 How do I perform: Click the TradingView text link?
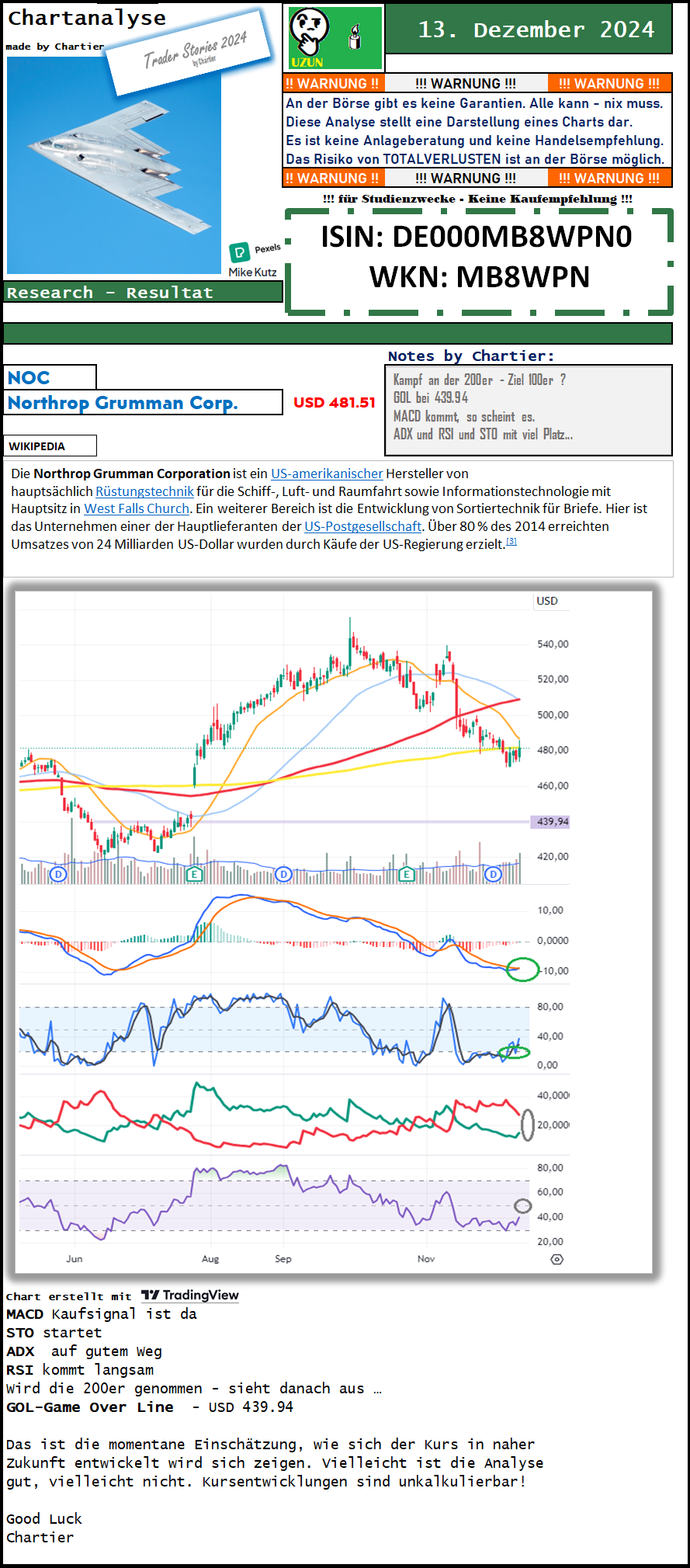[200, 1295]
